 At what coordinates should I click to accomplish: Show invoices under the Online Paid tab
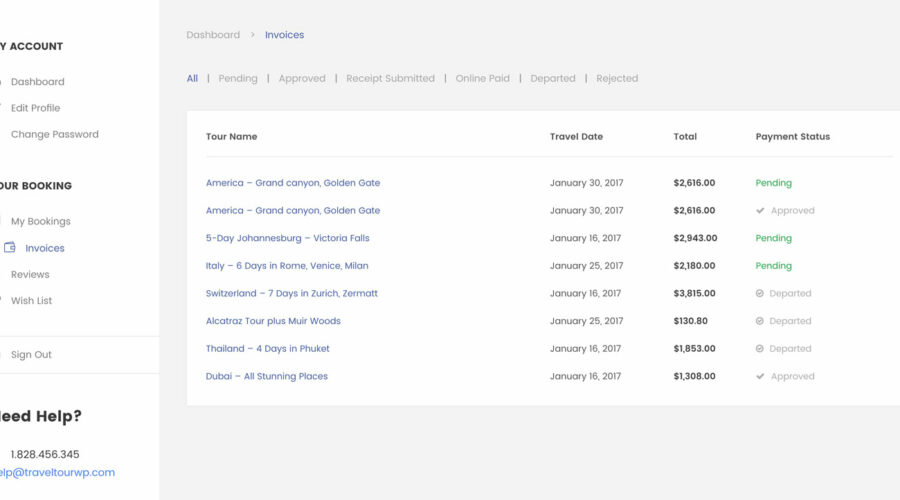[482, 79]
